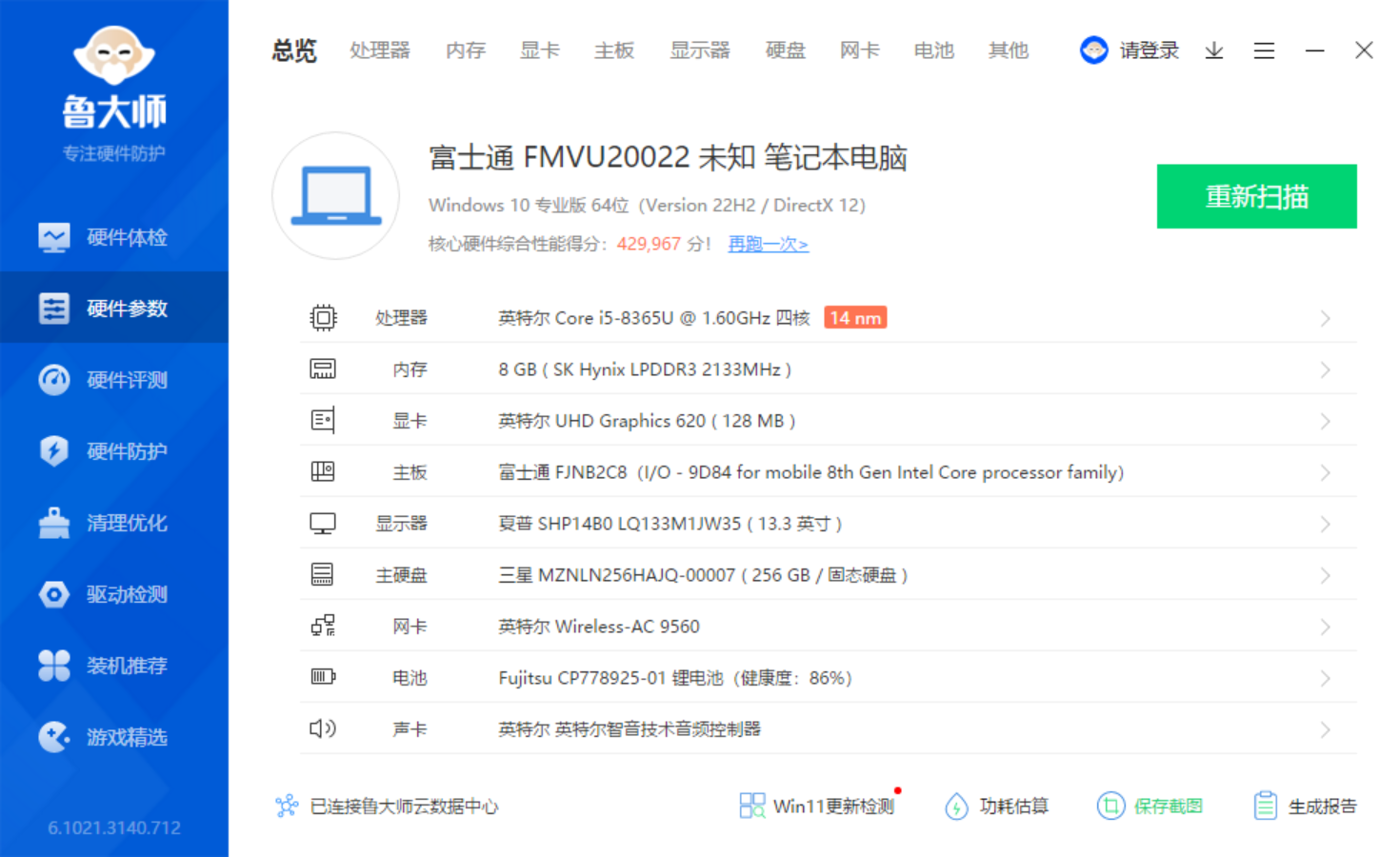The height and width of the screenshot is (857, 1400).
Task: Click the 网卡 network icon
Action: coord(323,626)
